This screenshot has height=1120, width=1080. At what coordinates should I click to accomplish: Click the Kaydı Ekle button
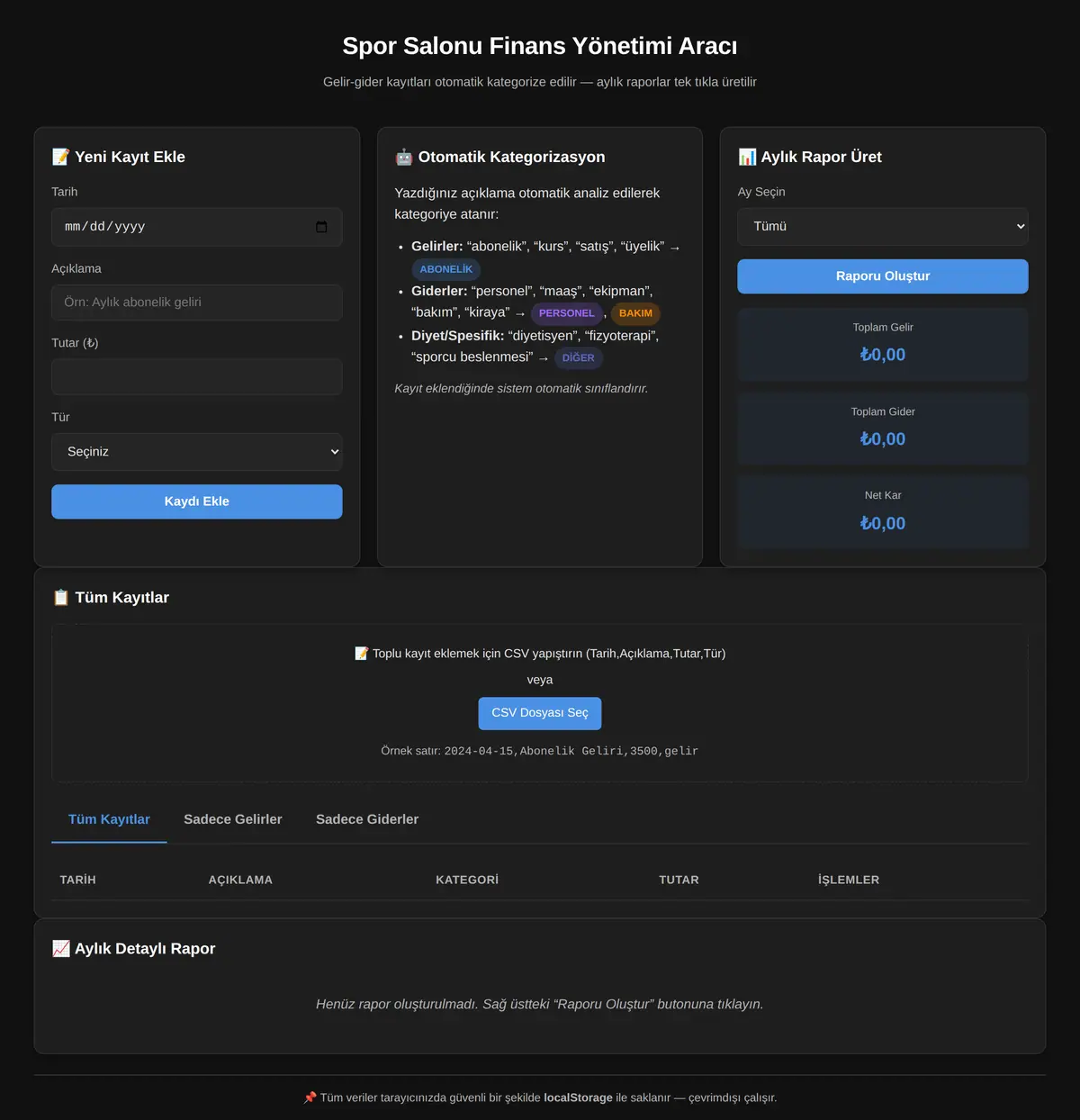(197, 501)
